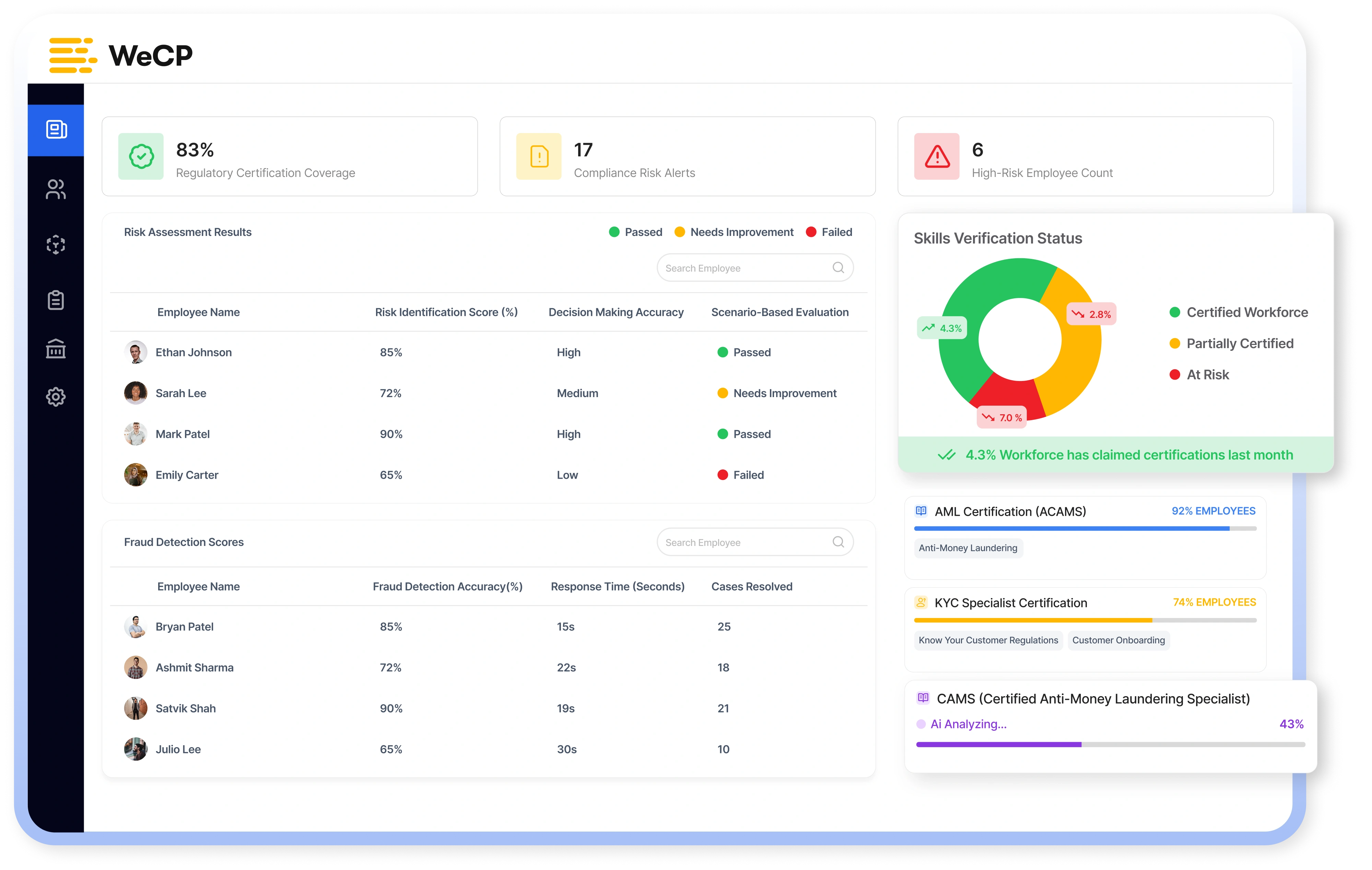Toggle the Failed legend filter
The image size is (1372, 870).
point(829,232)
